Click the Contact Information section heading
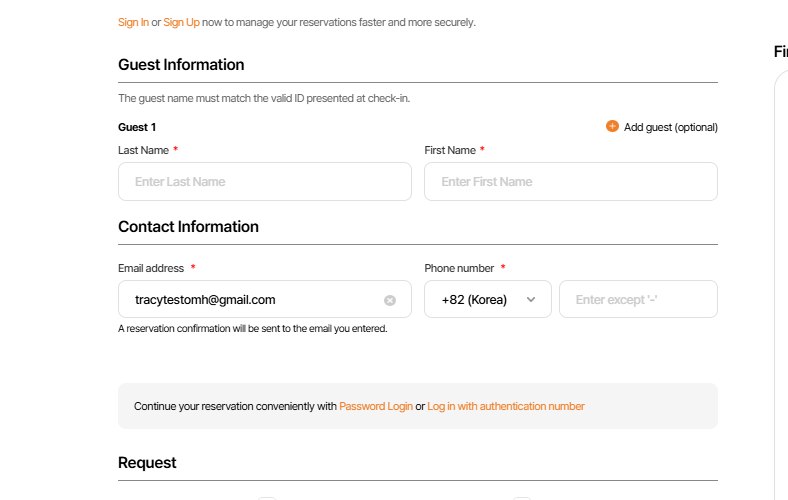 click(188, 227)
